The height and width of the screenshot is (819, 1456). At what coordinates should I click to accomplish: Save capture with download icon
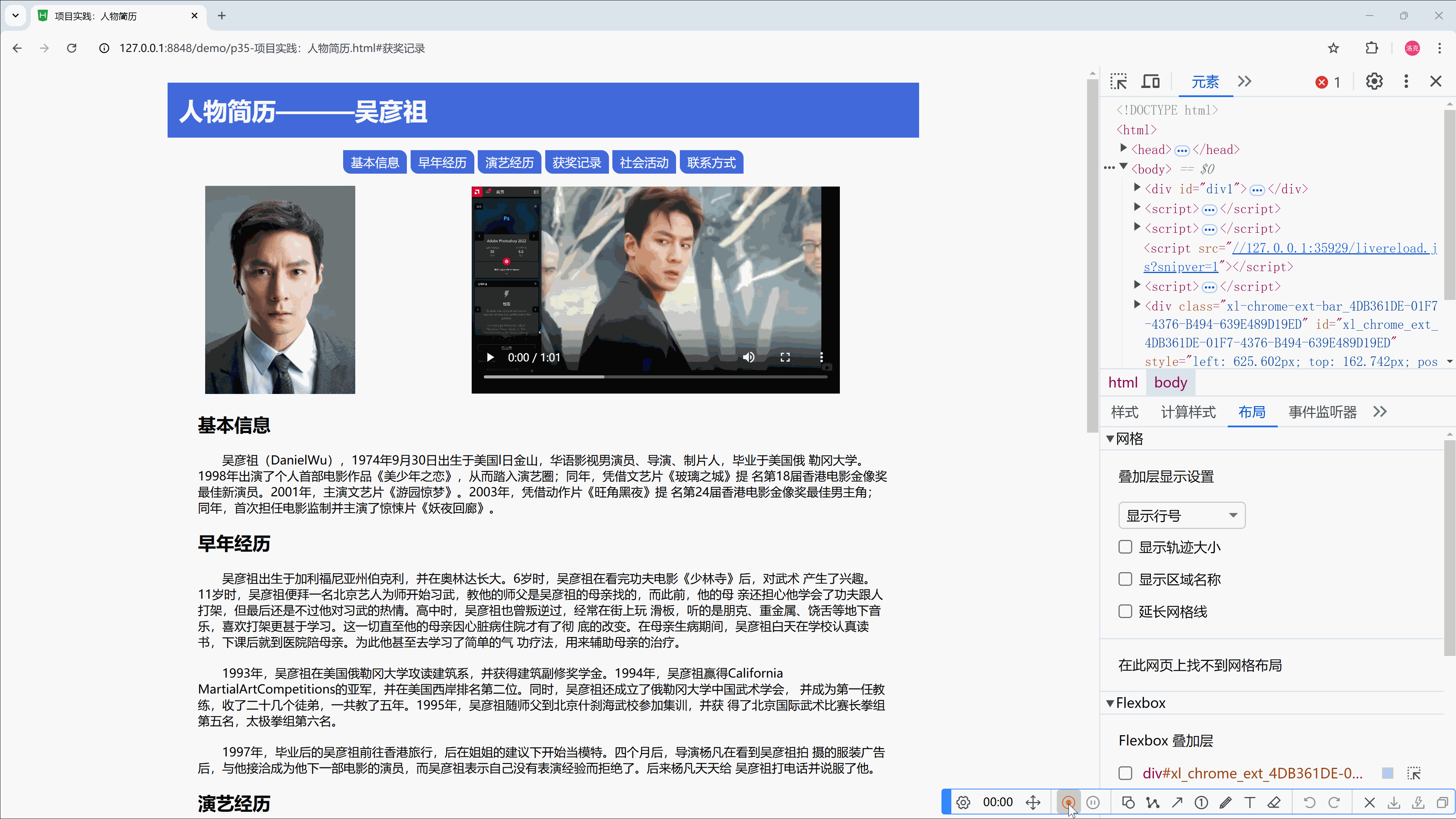click(x=1394, y=802)
